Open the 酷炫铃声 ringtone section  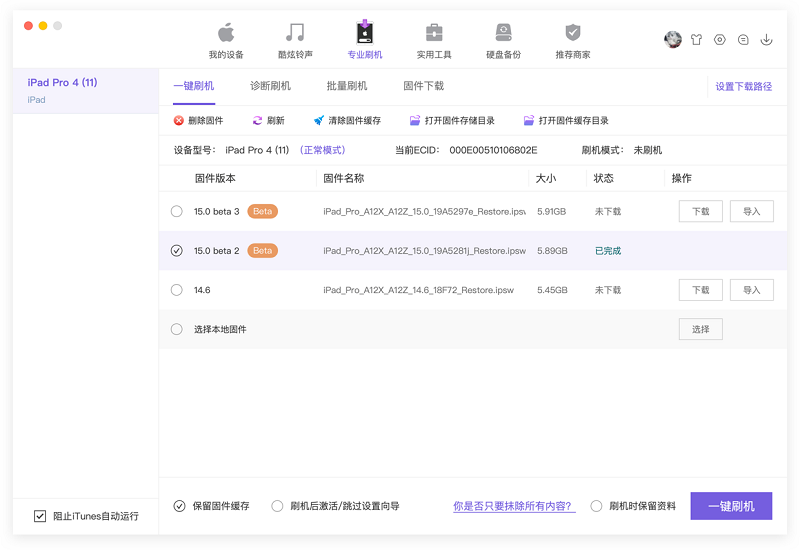tap(295, 40)
